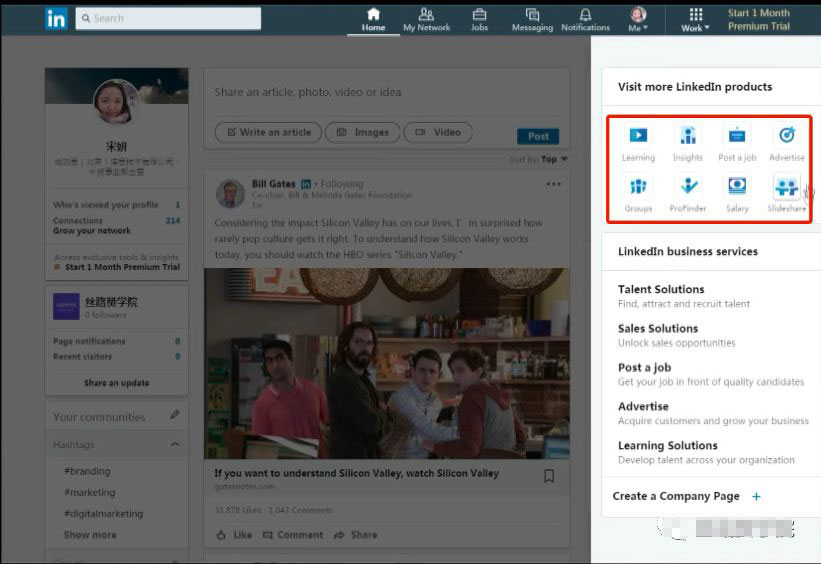This screenshot has height=564, width=821.
Task: Open Who's viewed your profile
Action: pyautogui.click(x=116, y=204)
